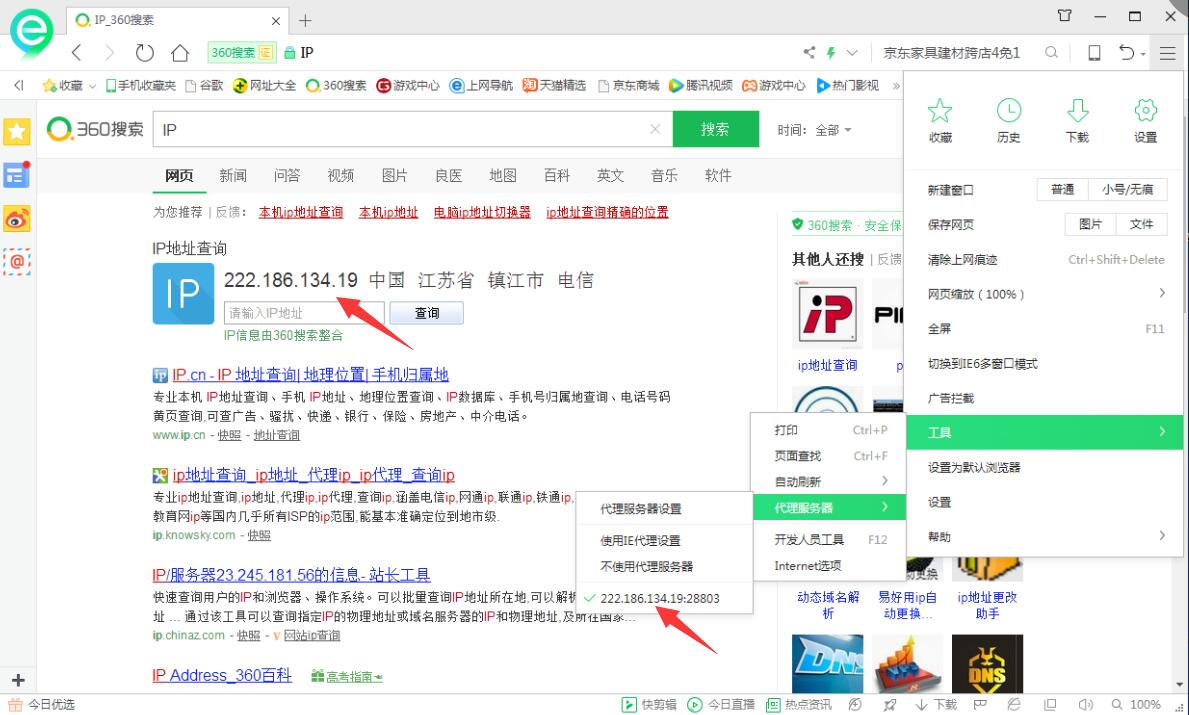Viewport: 1189px width, 715px height.
Task: Click the mute speaker icon in status bar
Action: [1086, 704]
